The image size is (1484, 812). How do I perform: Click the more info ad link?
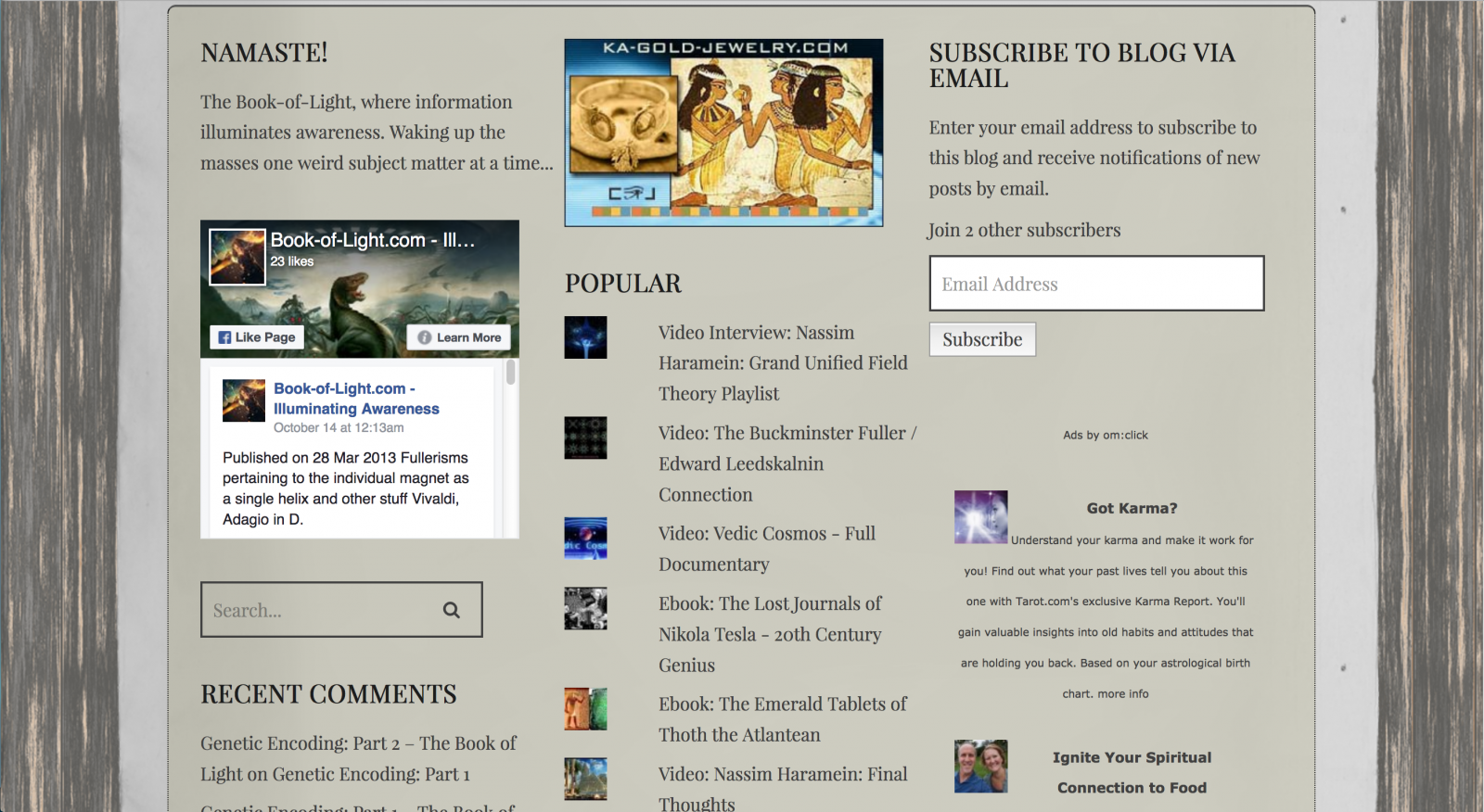pyautogui.click(x=1122, y=693)
